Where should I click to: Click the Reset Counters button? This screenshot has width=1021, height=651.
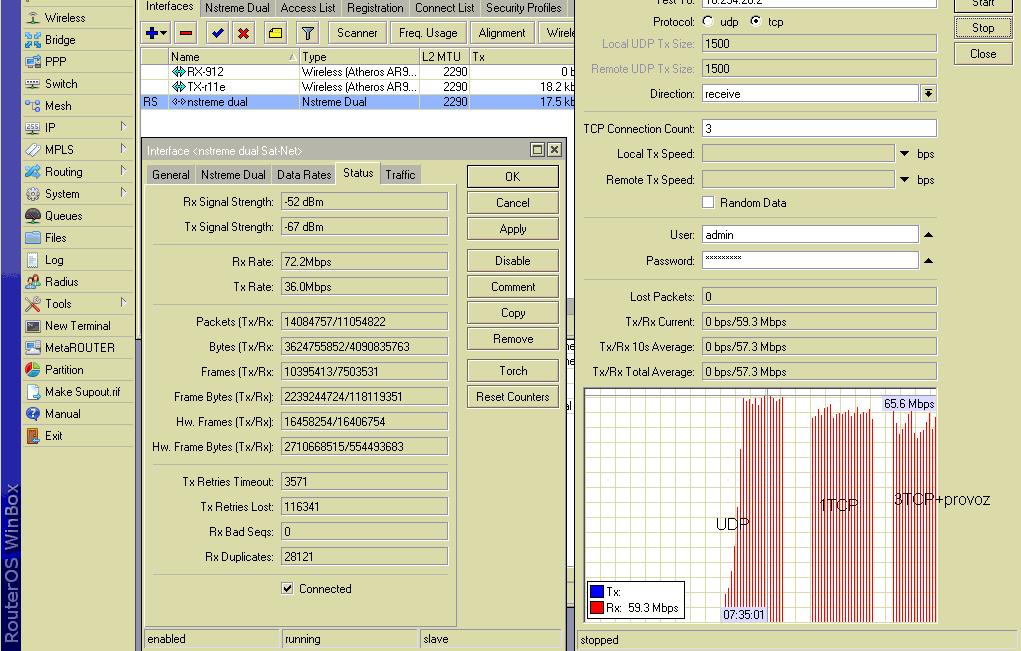pos(512,396)
